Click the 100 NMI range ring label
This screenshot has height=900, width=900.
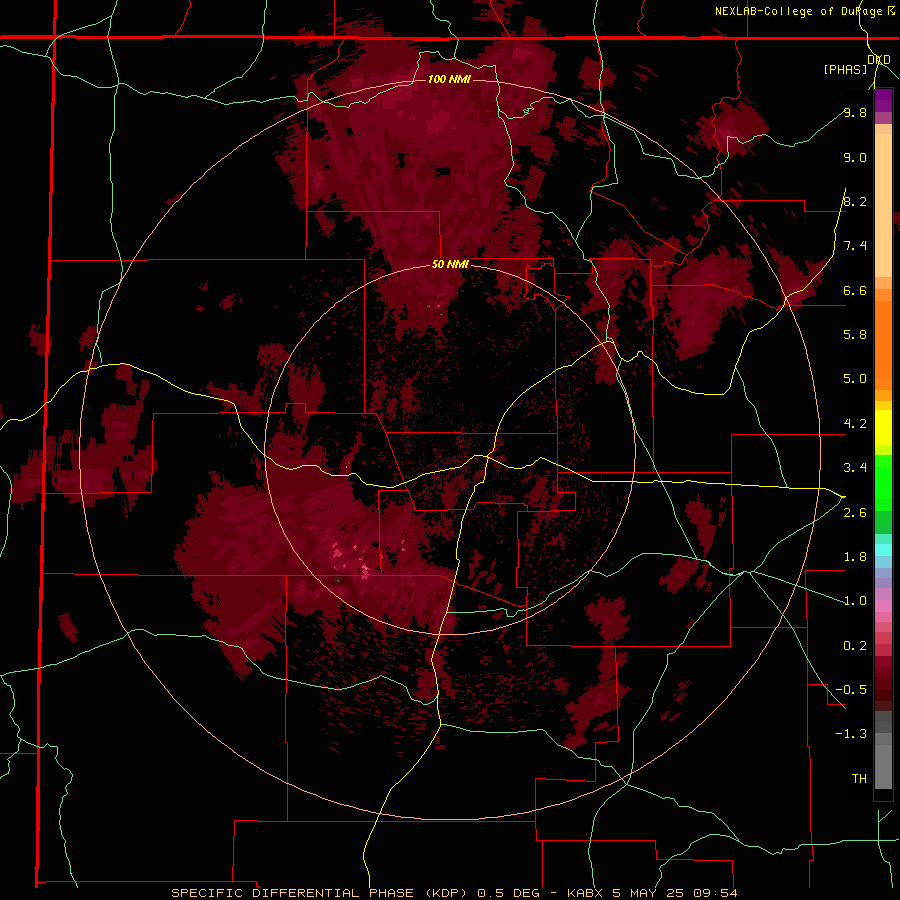pos(449,79)
